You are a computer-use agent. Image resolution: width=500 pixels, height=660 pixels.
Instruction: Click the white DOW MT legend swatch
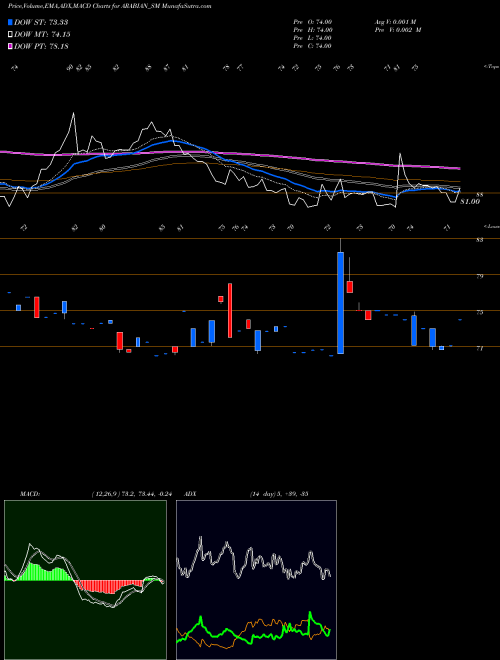point(10,35)
